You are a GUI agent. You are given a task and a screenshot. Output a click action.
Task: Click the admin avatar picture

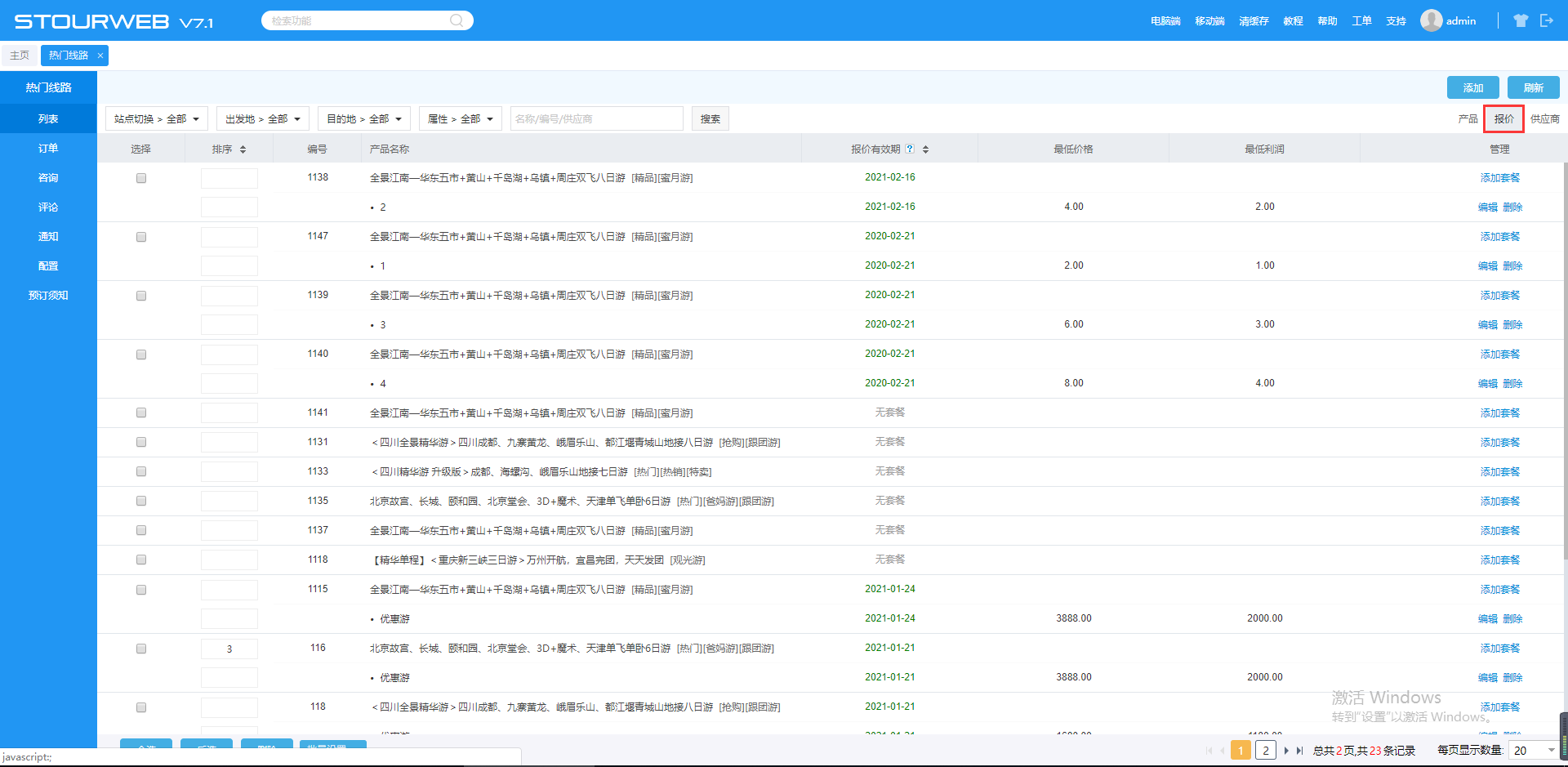tap(1431, 20)
